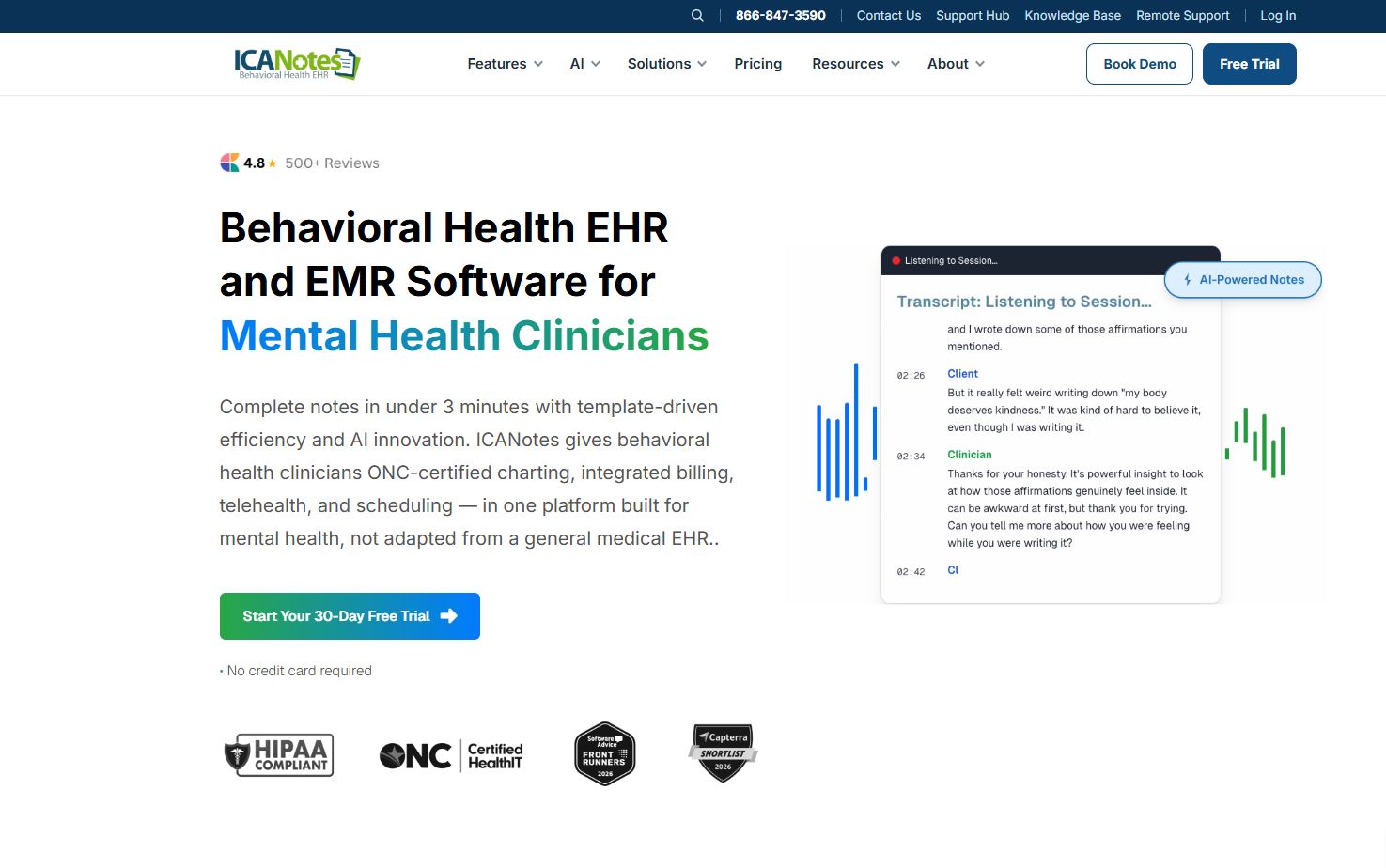
Task: Start Your 30-Day Free Trial
Action: point(350,616)
